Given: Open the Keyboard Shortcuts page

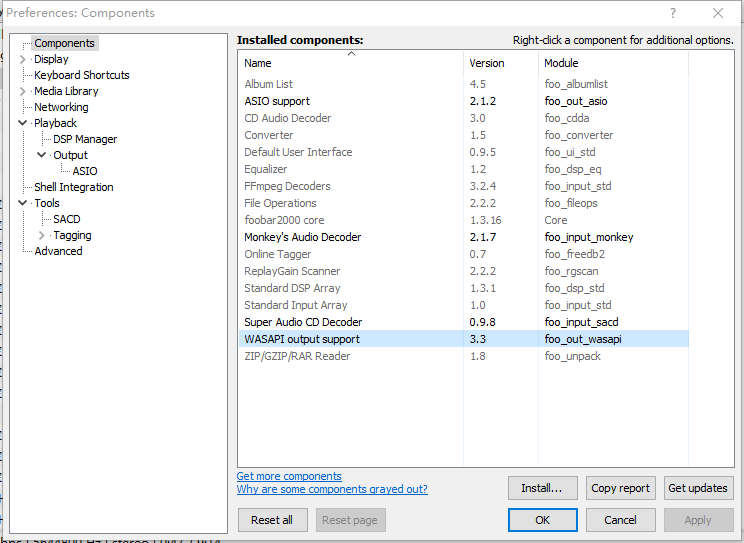Looking at the screenshot, I should pyautogui.click(x=81, y=75).
